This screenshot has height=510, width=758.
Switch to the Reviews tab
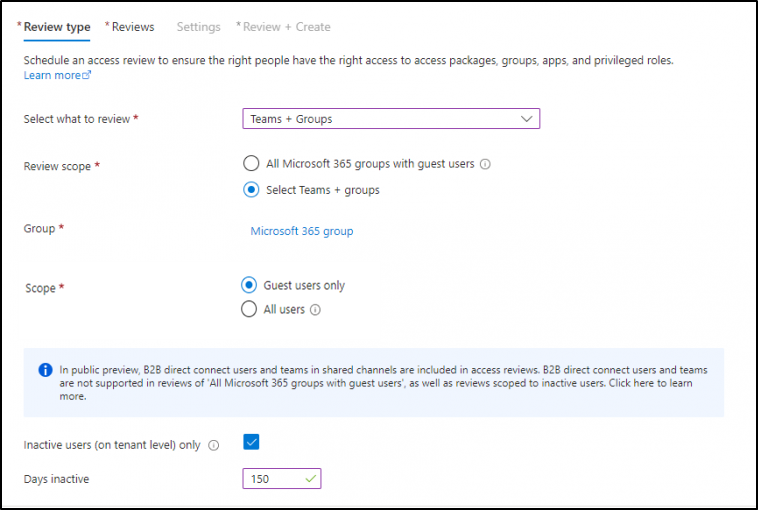pos(132,27)
